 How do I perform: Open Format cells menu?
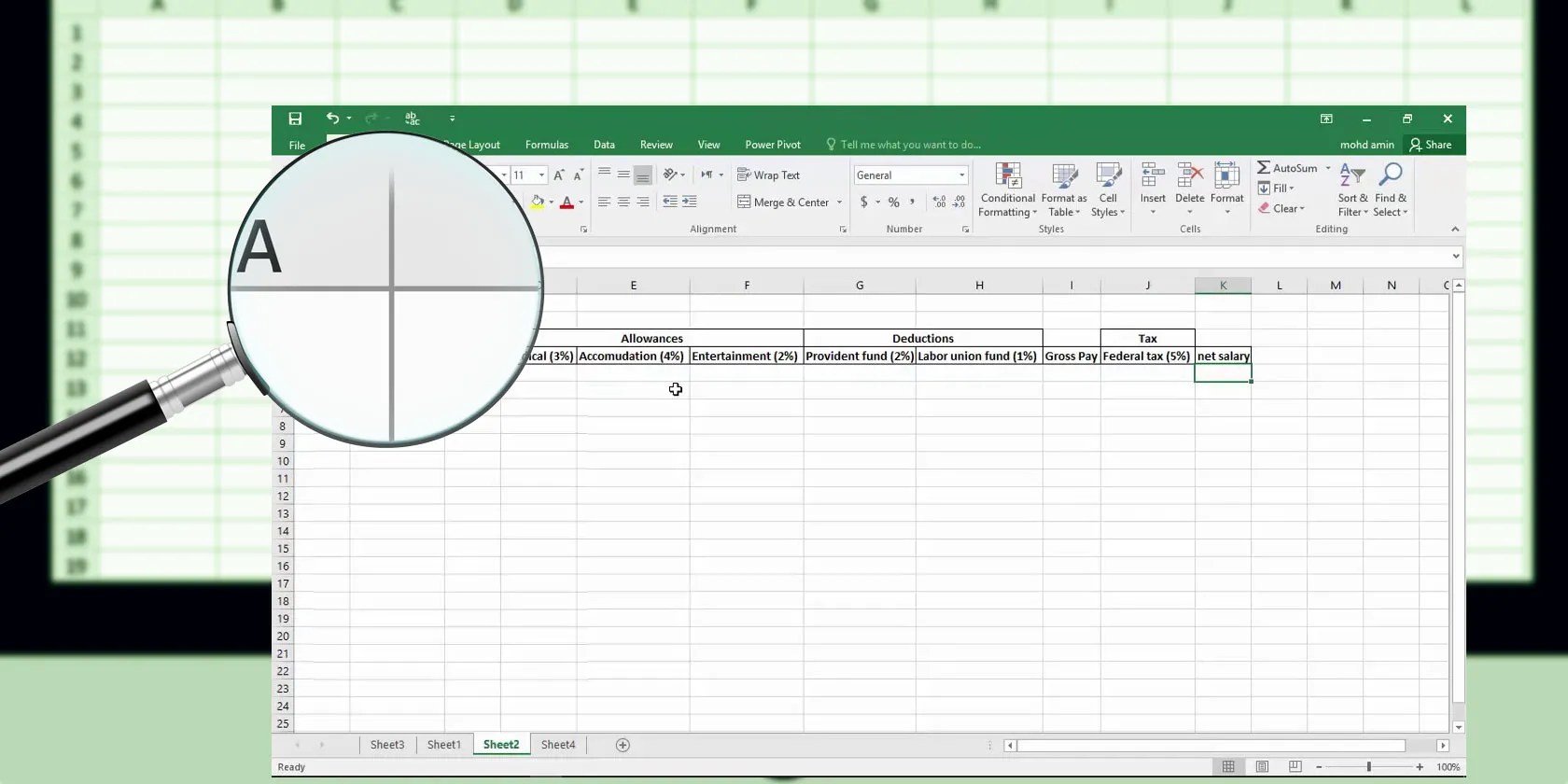(1227, 189)
